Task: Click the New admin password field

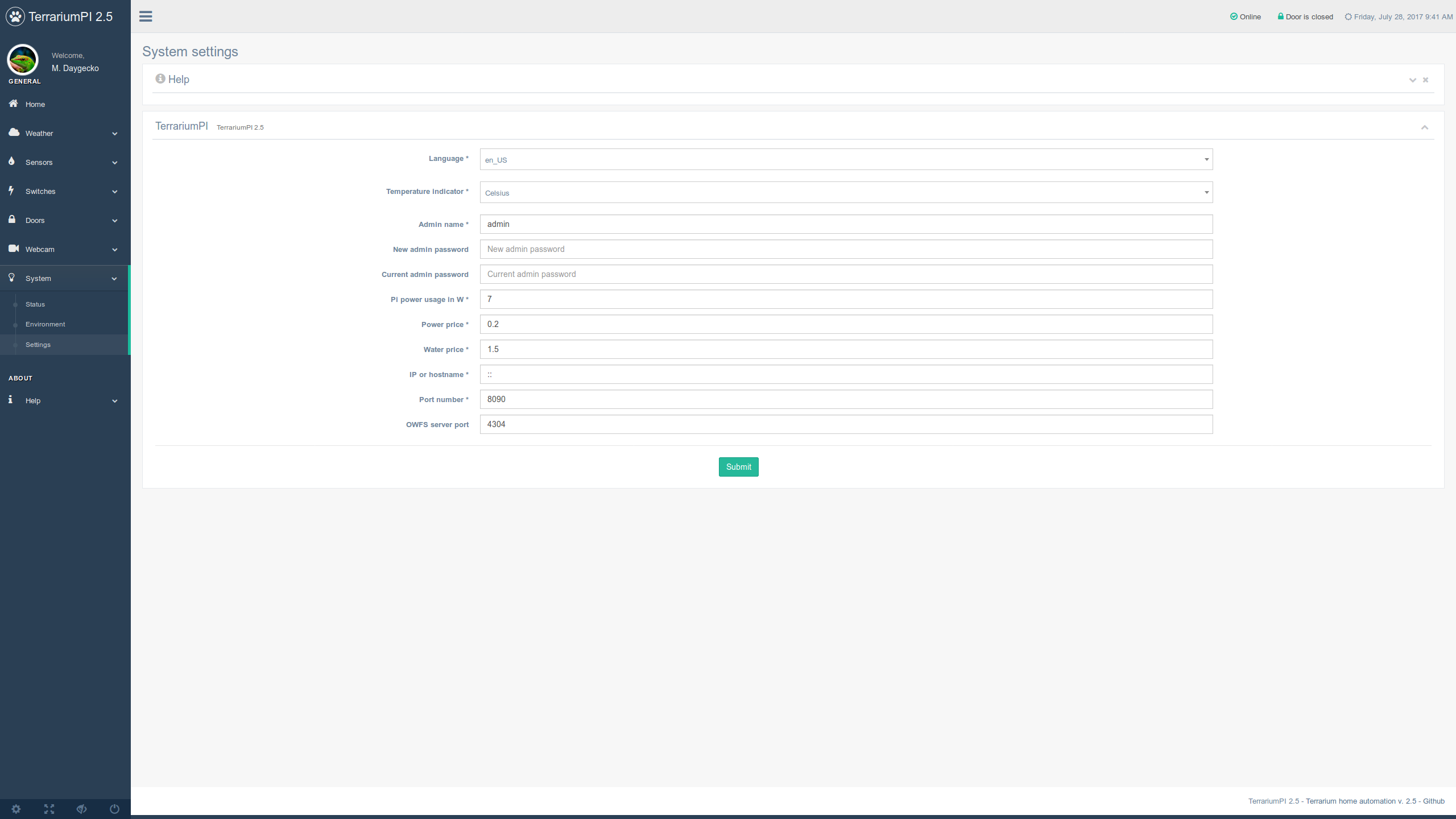Action: 846,249
